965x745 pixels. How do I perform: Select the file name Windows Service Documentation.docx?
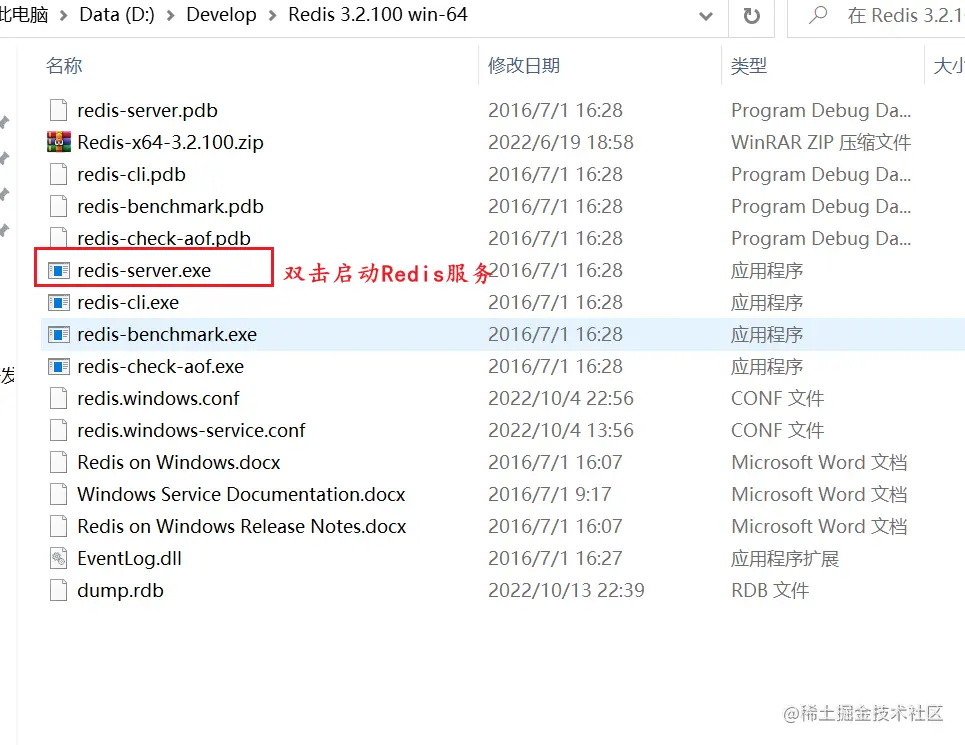[241, 495]
